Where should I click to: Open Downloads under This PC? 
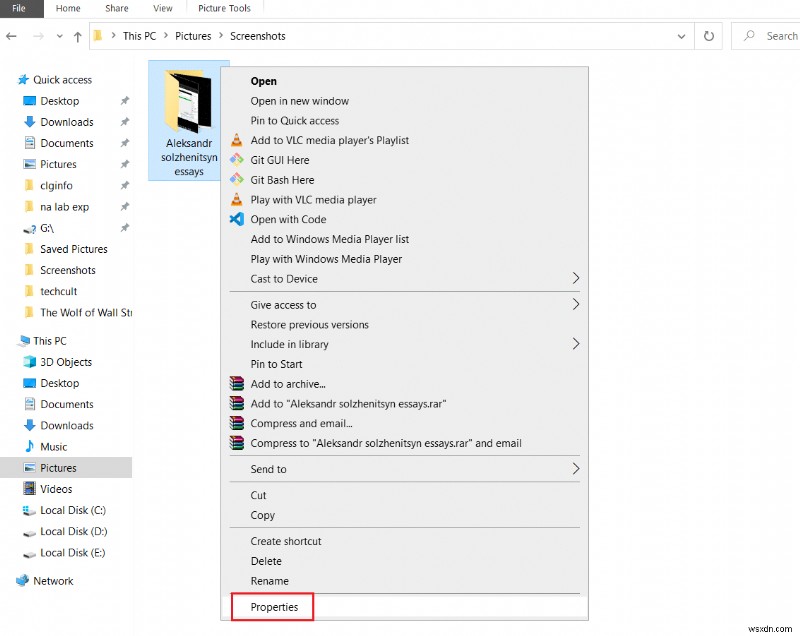67,425
